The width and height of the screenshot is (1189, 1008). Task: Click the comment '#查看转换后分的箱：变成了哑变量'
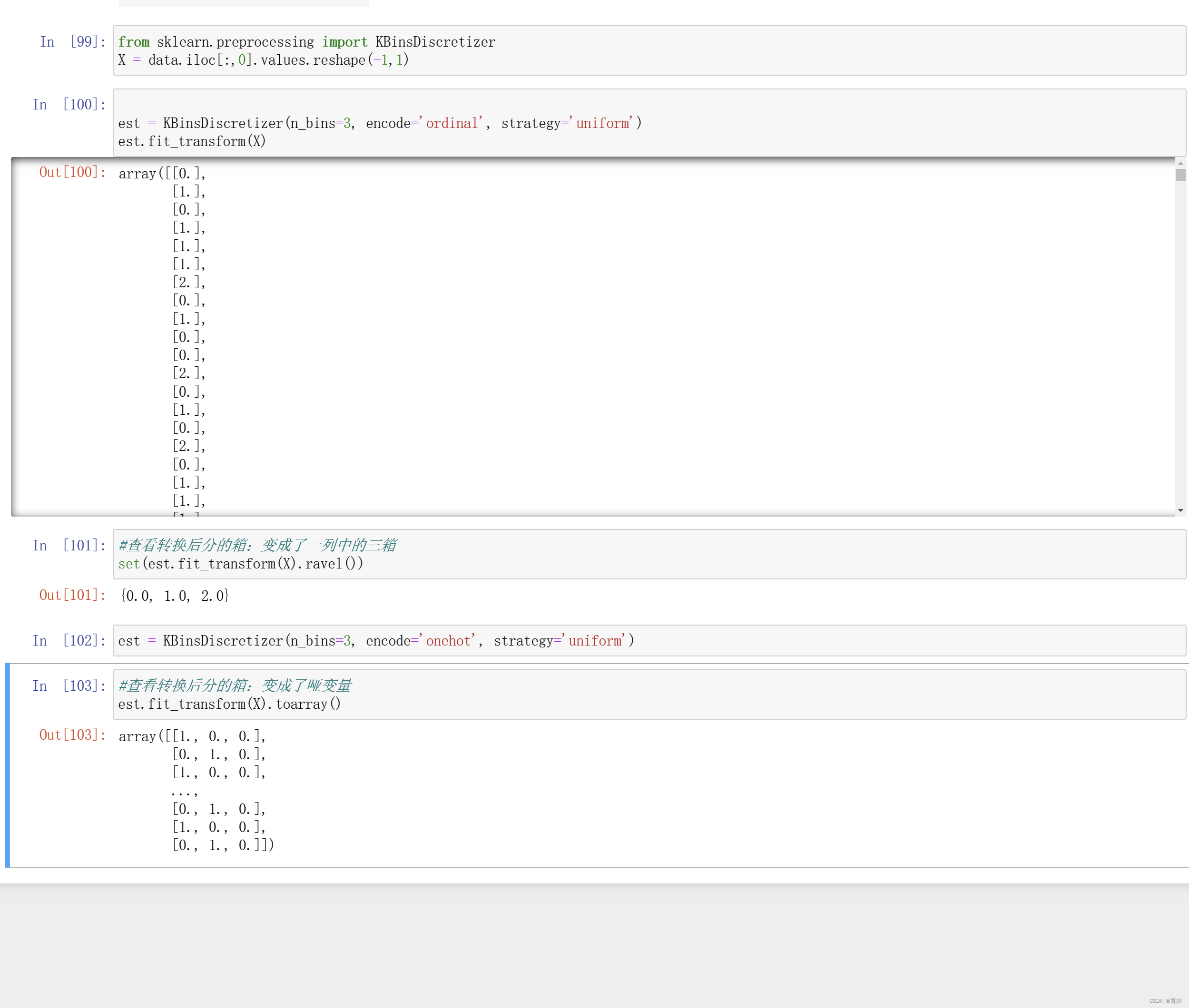[x=235, y=685]
